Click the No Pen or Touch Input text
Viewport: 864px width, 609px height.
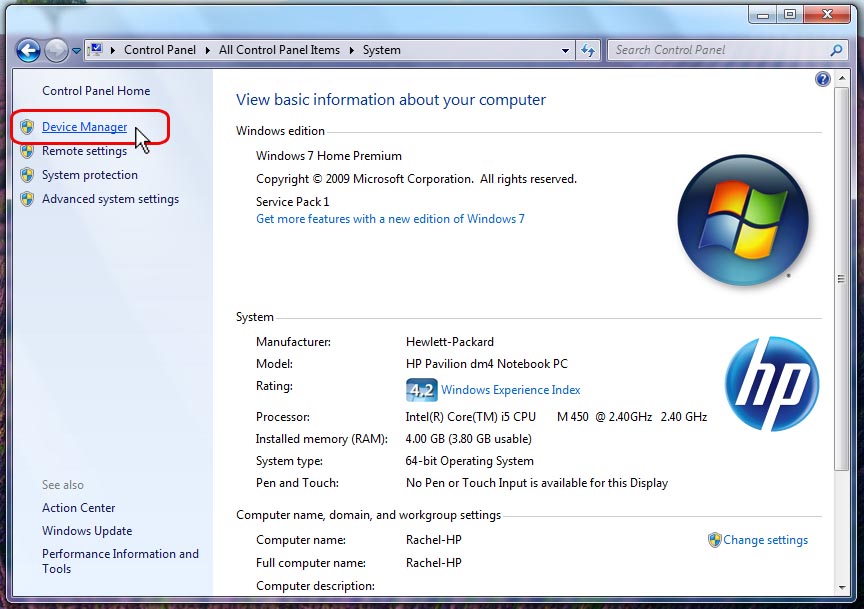537,483
